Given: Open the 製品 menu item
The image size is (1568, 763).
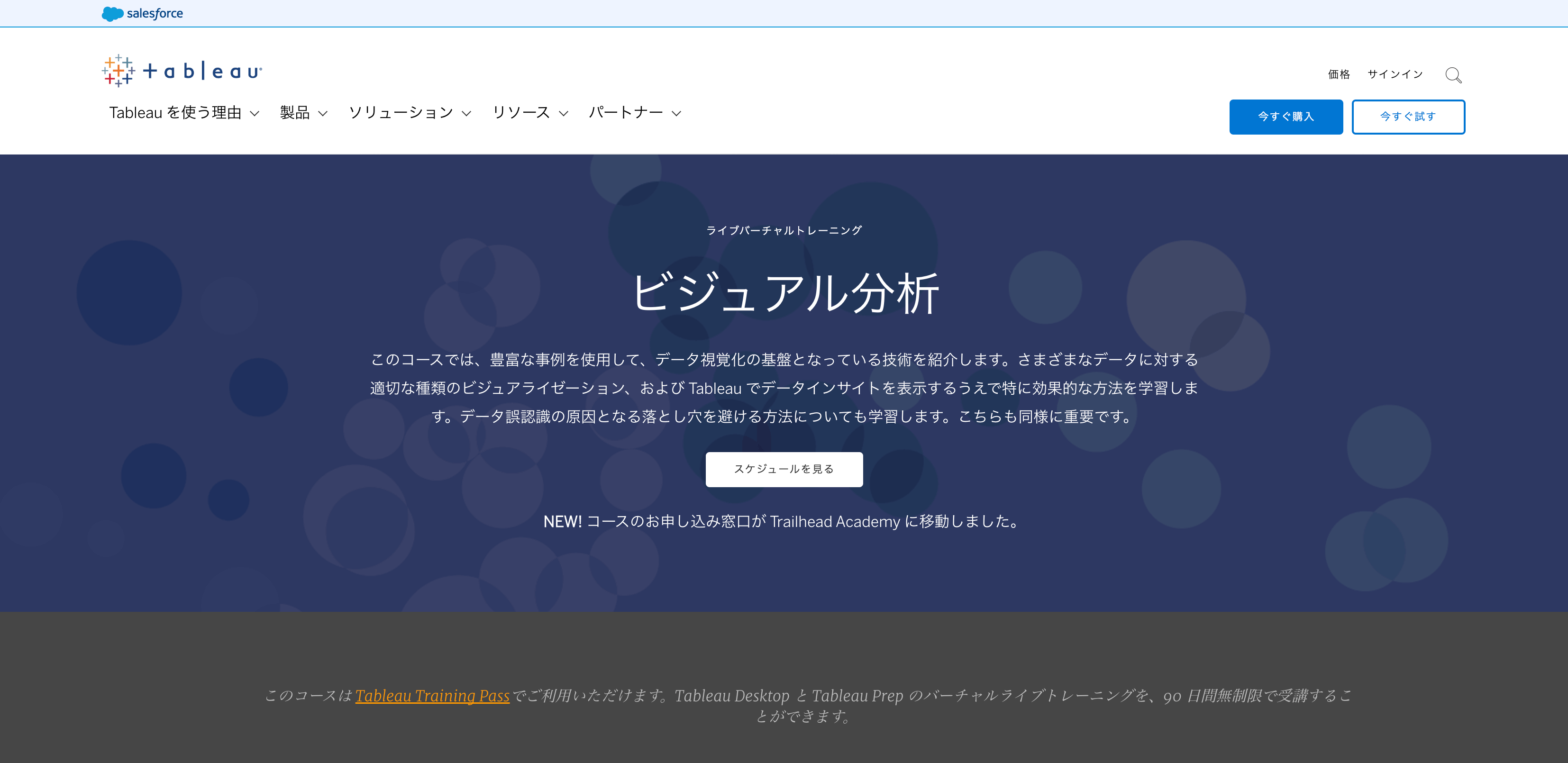Looking at the screenshot, I should (295, 113).
